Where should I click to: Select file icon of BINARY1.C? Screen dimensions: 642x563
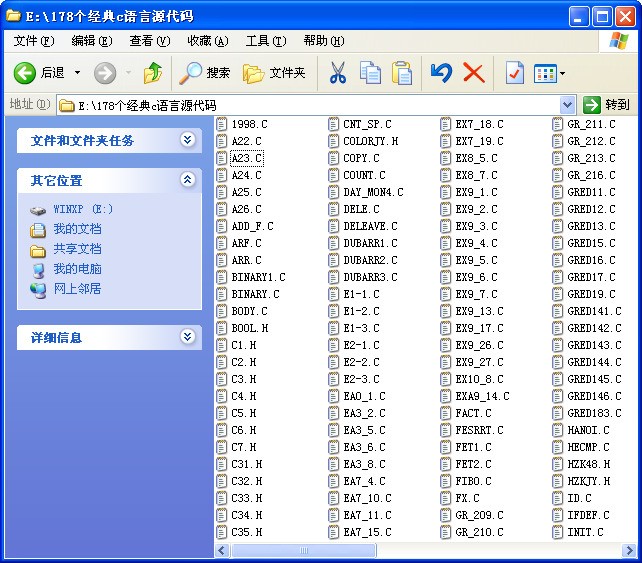pos(222,277)
